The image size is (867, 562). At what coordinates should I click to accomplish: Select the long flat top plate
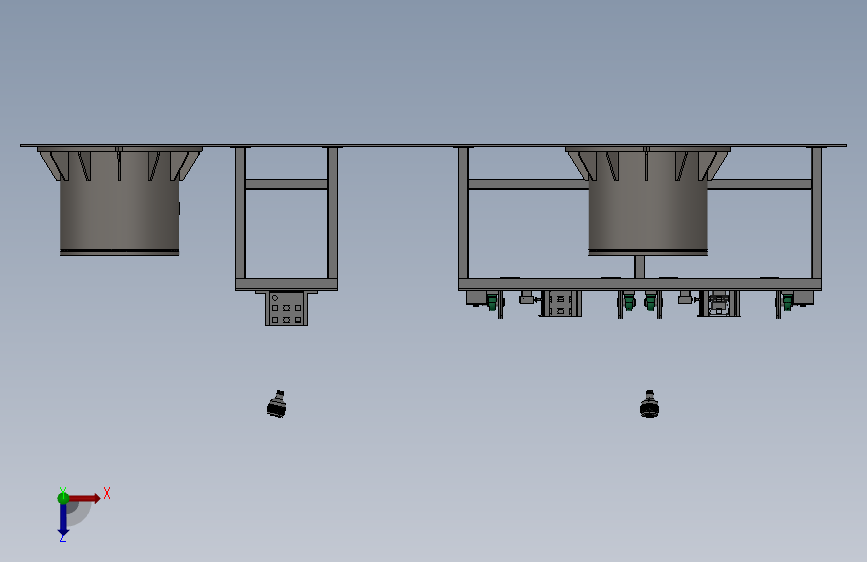[433, 145]
